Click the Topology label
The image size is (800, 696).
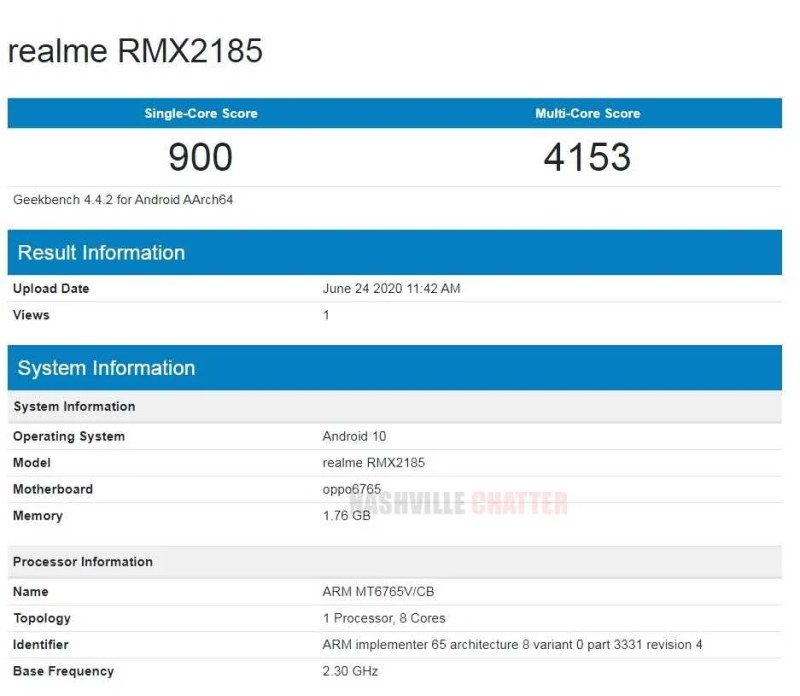(x=42, y=618)
